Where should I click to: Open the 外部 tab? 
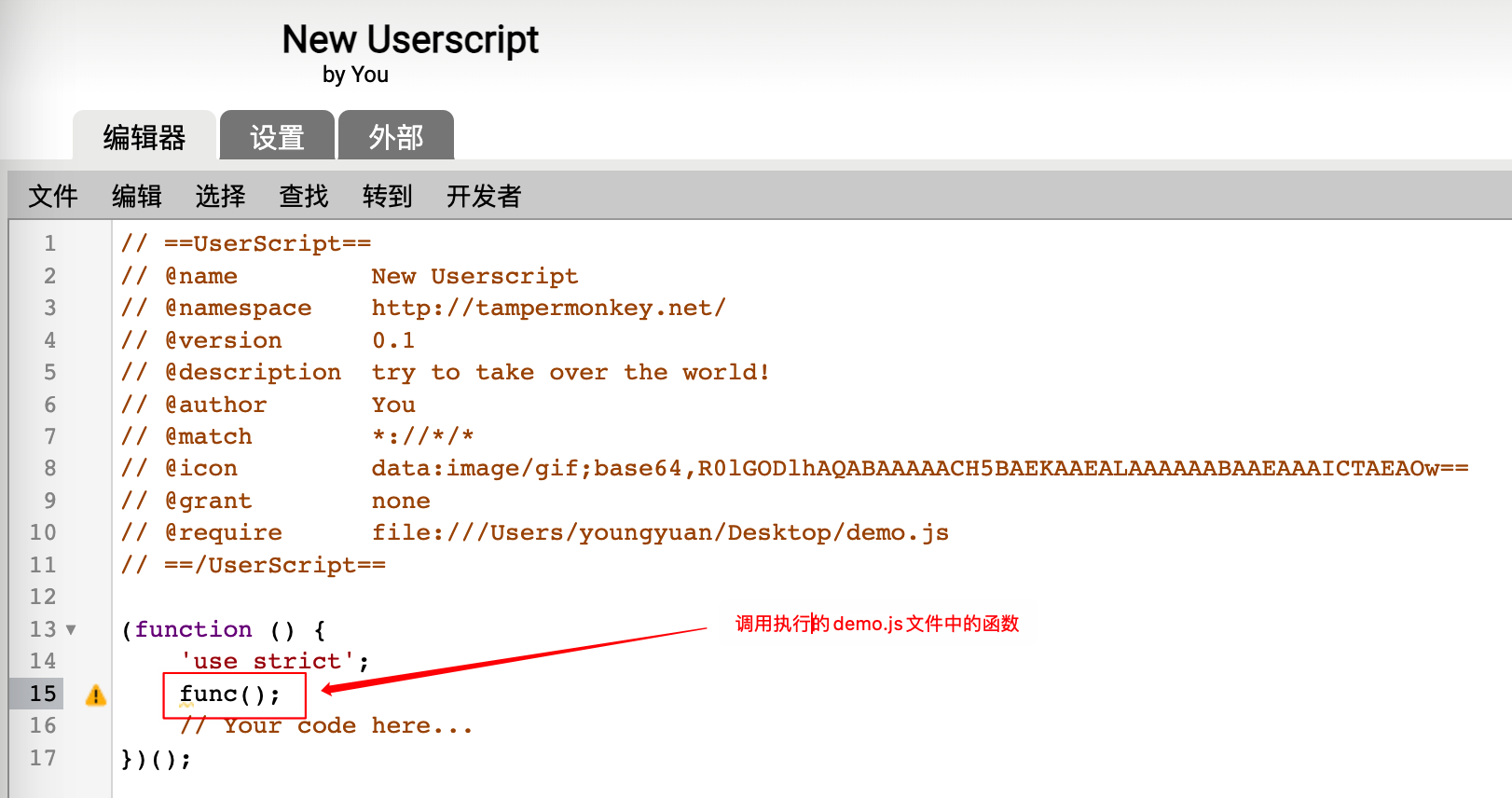pyautogui.click(x=396, y=136)
